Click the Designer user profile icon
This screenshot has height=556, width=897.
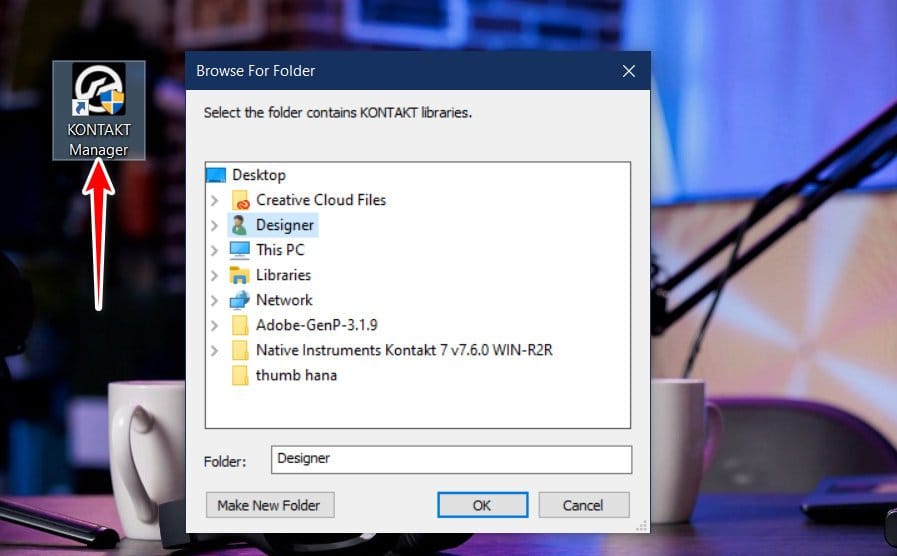coord(239,225)
